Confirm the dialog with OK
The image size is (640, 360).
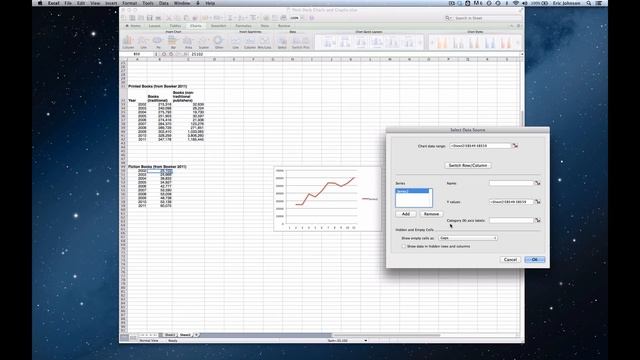tap(534, 260)
